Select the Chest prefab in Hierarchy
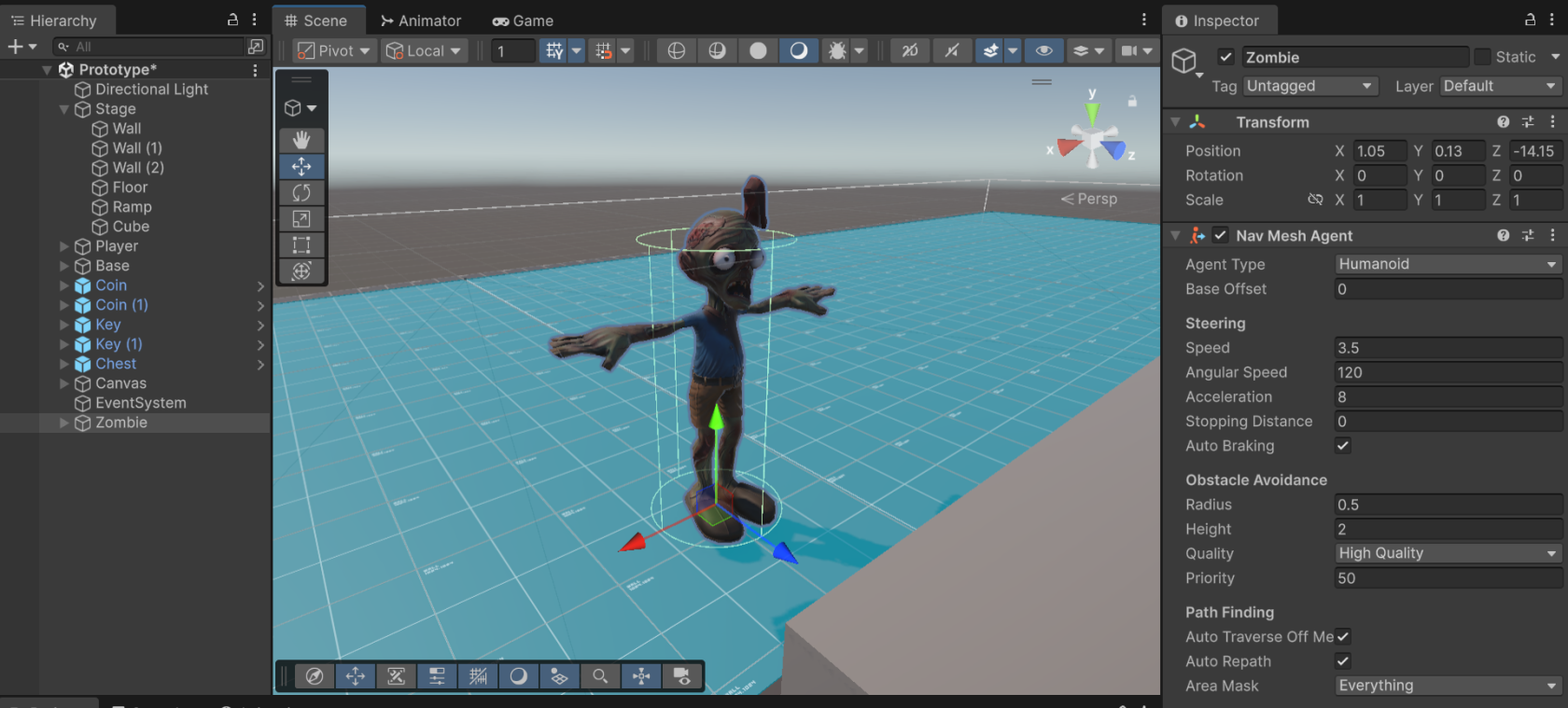Viewport: 1568px width, 708px height. pos(116,364)
